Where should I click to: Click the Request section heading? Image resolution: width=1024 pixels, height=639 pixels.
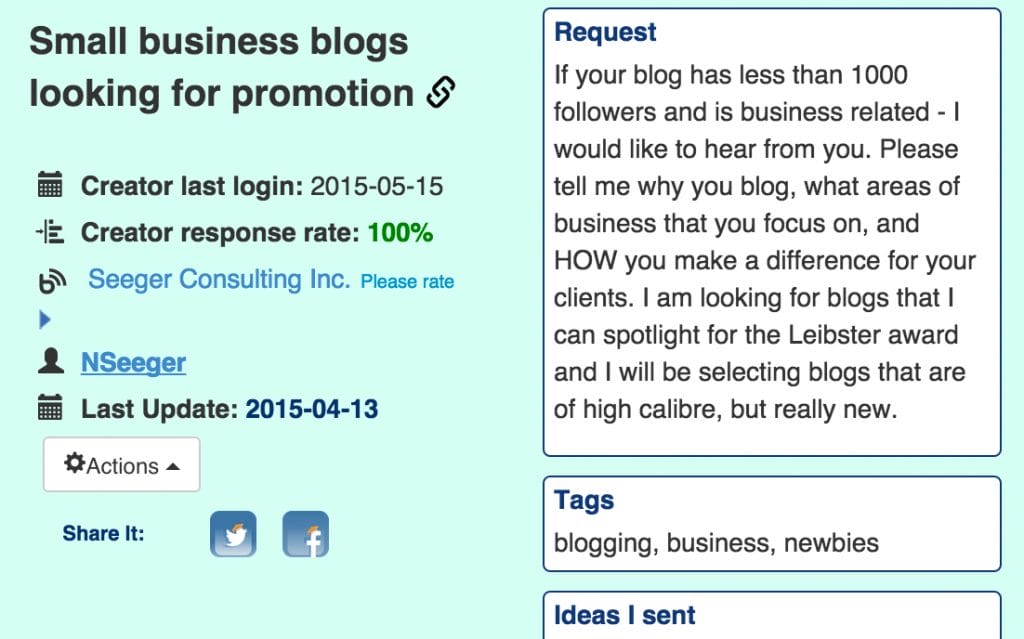605,32
